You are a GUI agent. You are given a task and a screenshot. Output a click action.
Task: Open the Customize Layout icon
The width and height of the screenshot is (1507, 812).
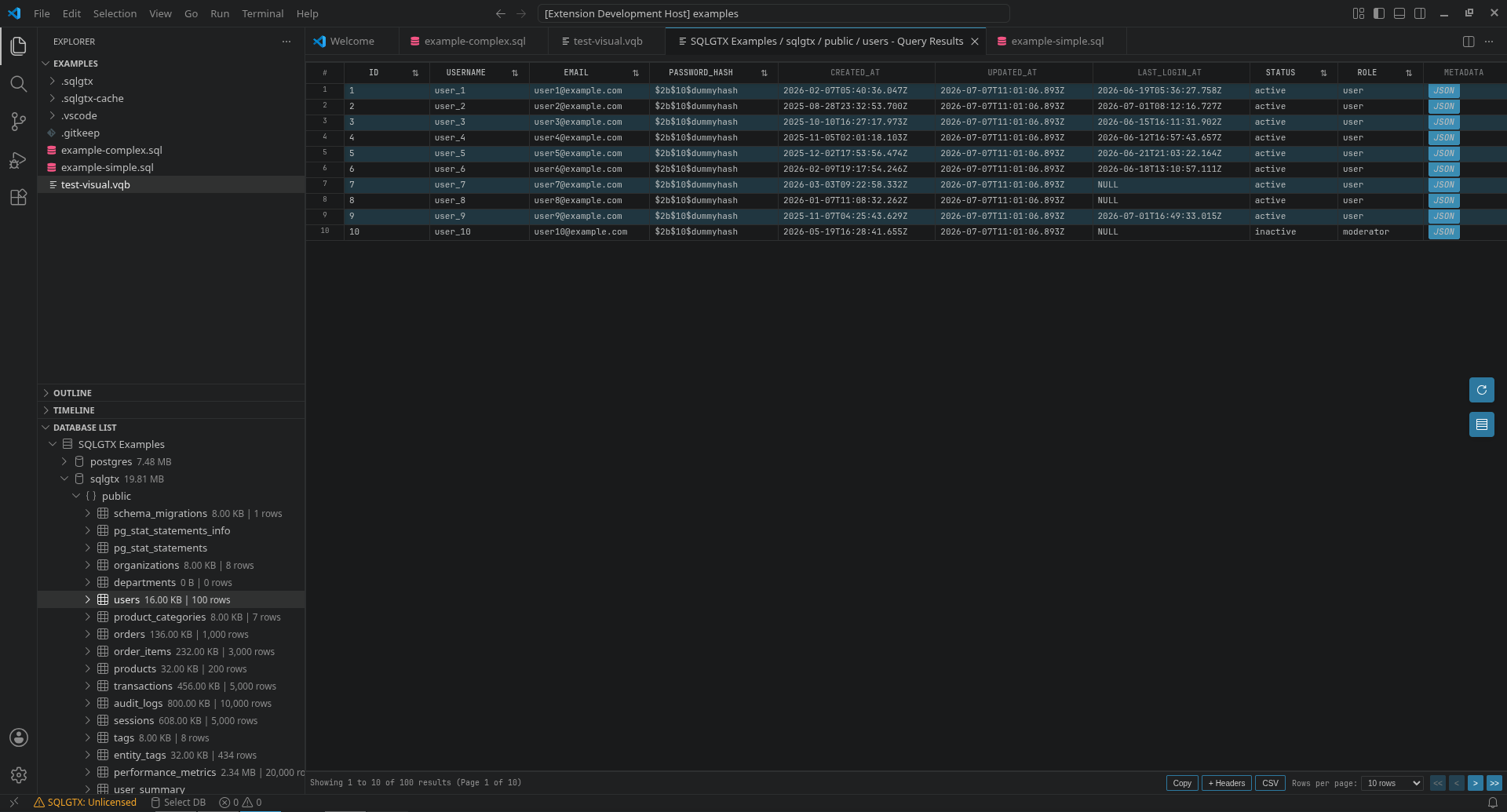tap(1359, 13)
